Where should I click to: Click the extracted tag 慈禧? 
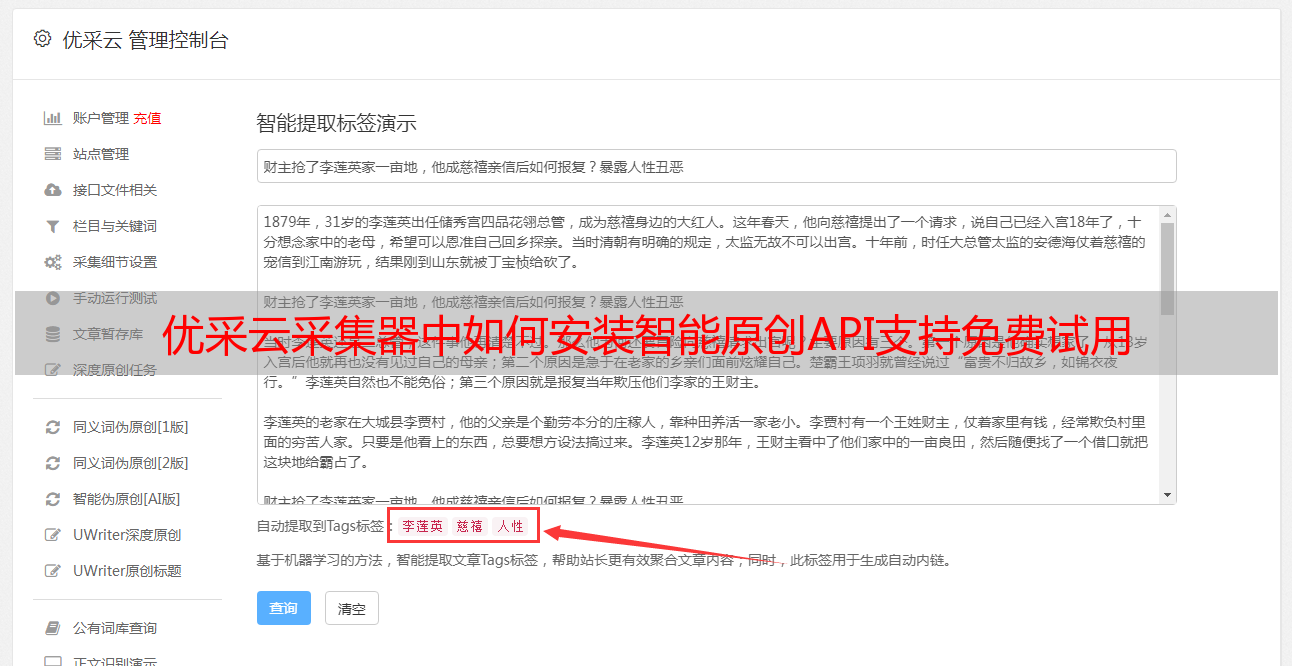click(x=470, y=526)
